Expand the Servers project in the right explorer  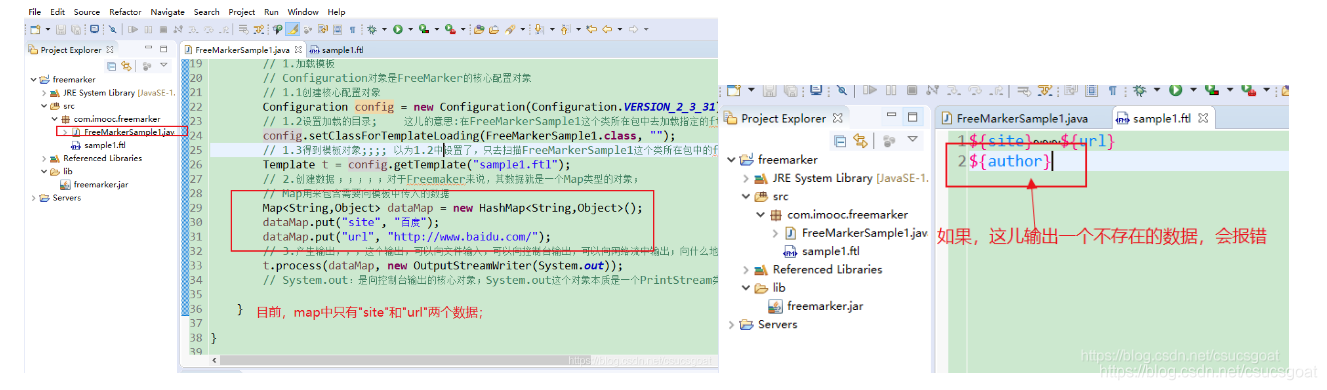coord(731,324)
